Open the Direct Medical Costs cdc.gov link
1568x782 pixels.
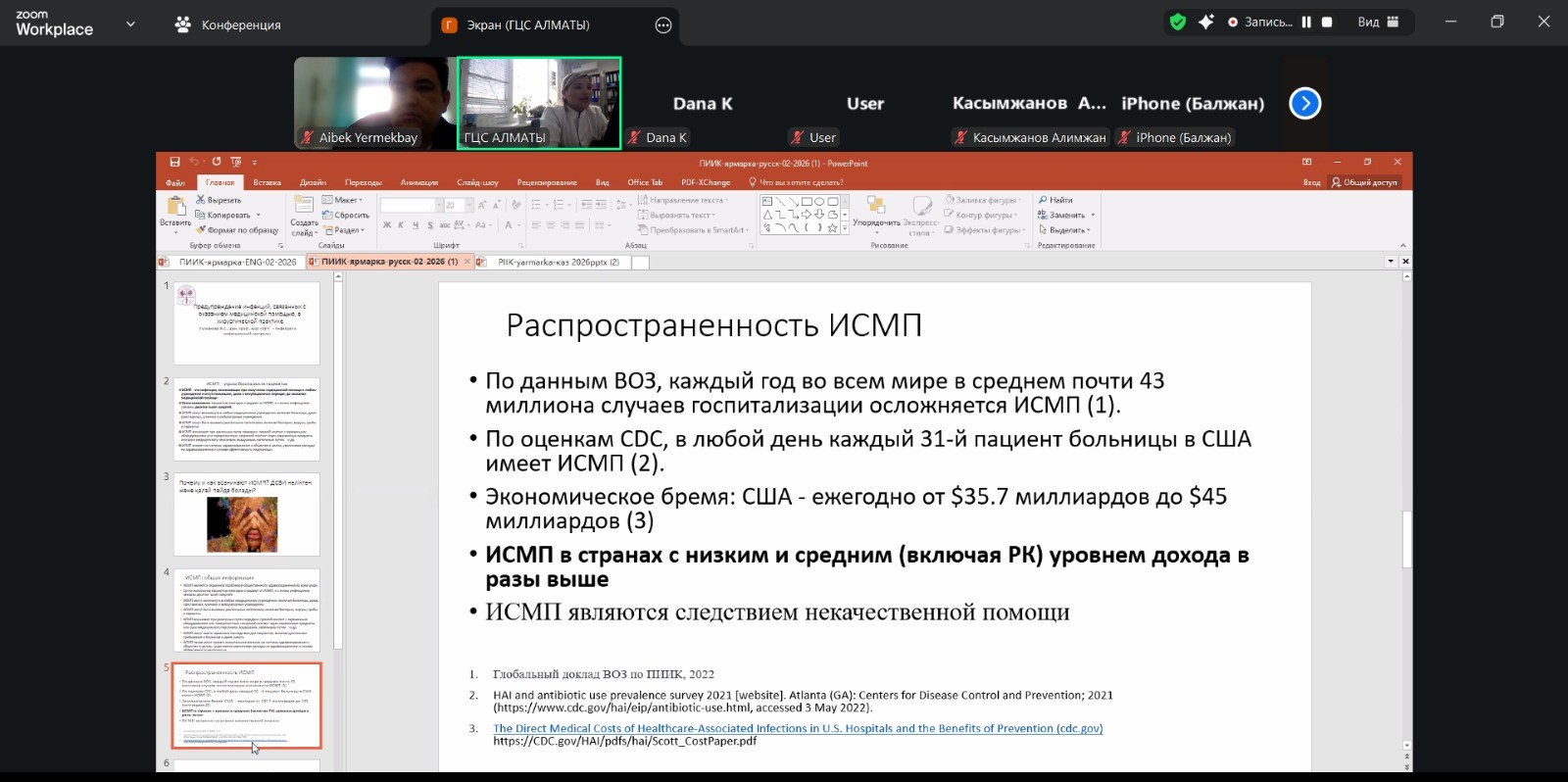coord(798,728)
